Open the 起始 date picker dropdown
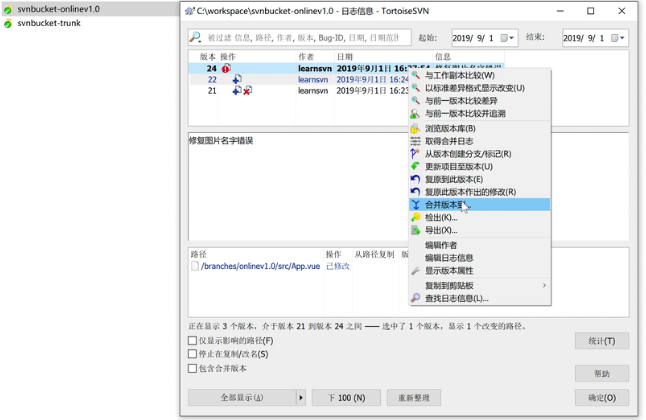 [x=507, y=38]
